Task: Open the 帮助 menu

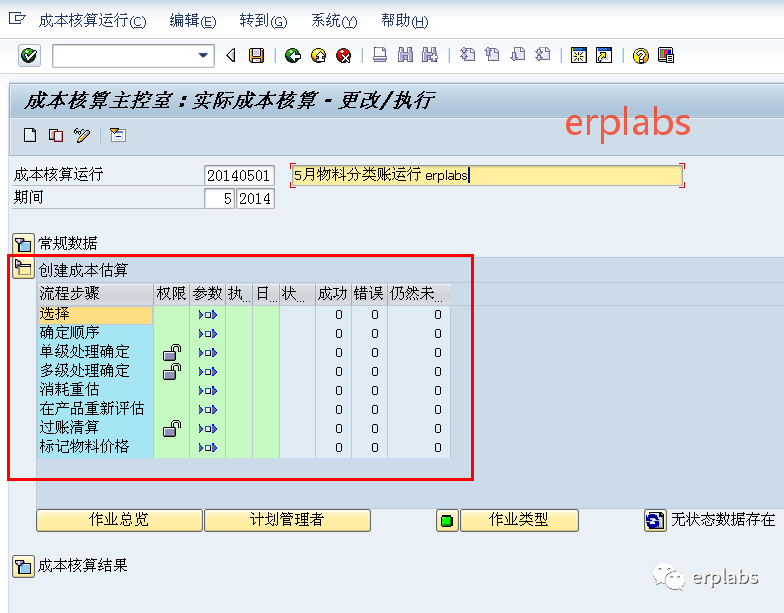Action: pos(405,21)
